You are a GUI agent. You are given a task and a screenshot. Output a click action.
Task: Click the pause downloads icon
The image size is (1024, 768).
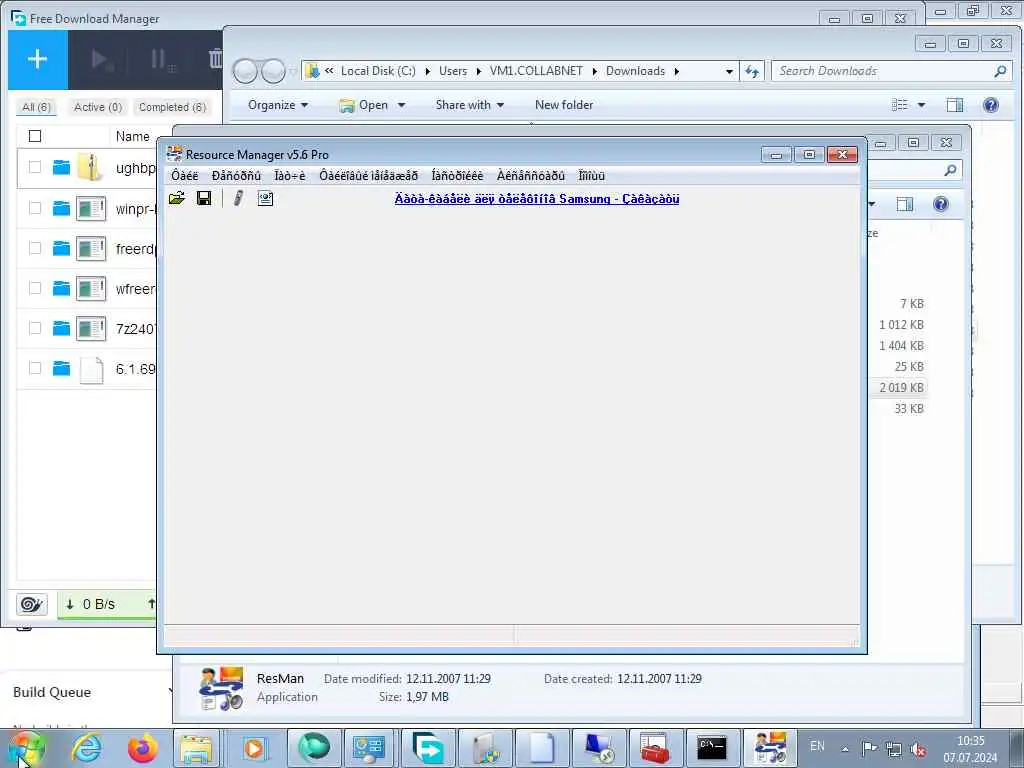161,59
